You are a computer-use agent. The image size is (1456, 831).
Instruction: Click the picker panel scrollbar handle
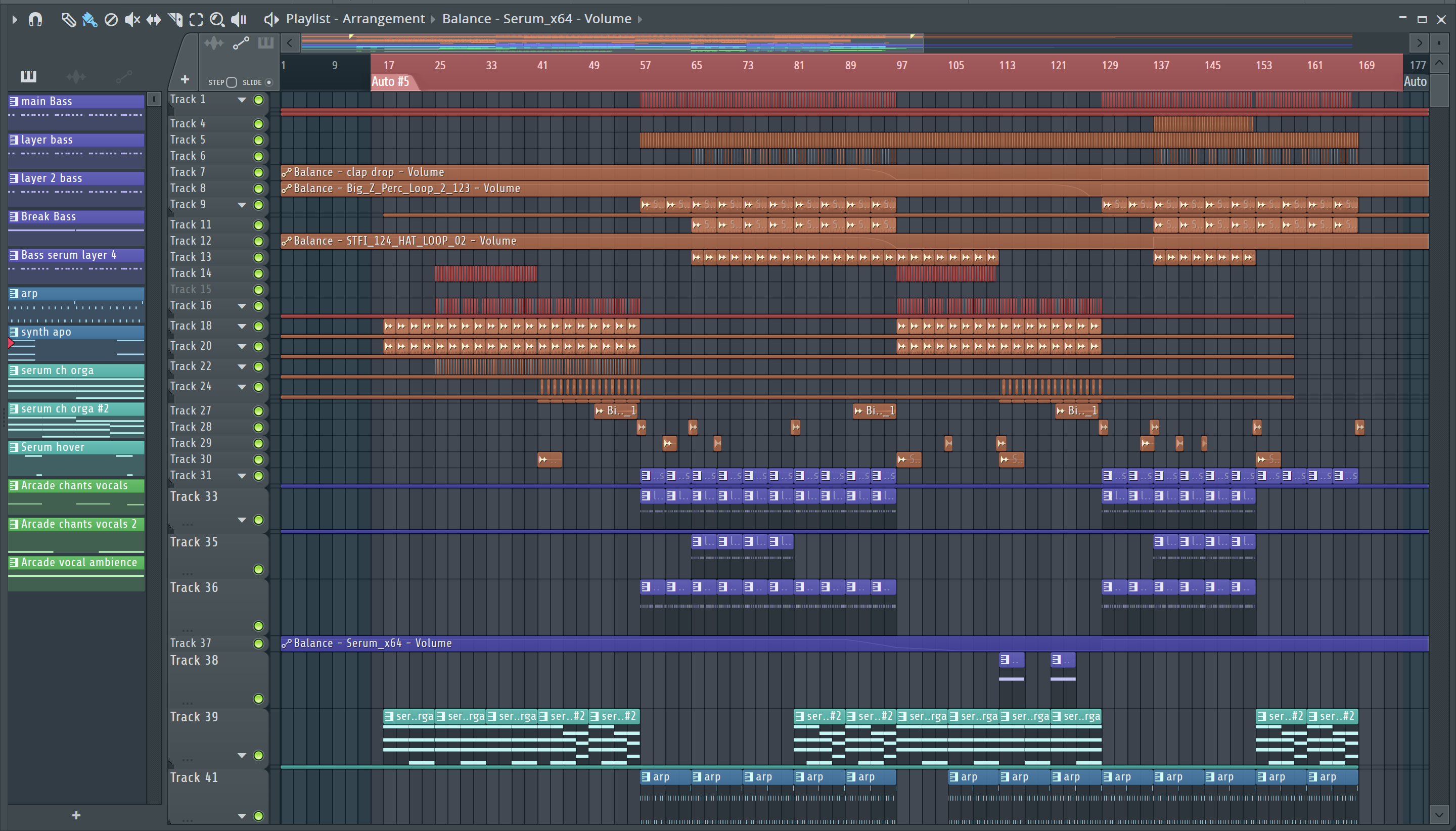154,99
